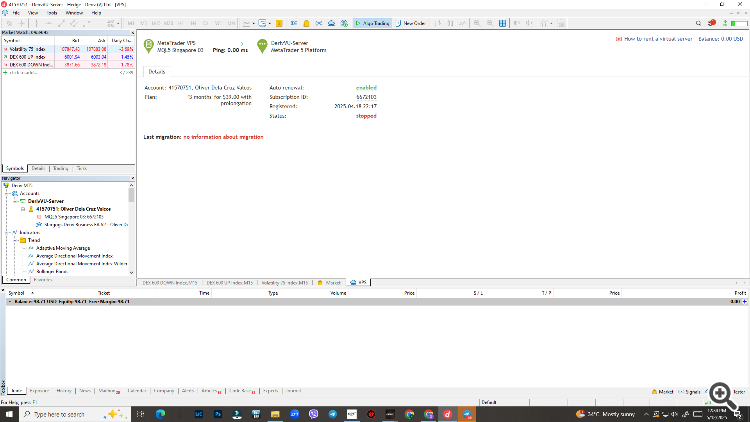Click the VPS cloud toolbar icon
Screen dimensions: 750x422
331,23
